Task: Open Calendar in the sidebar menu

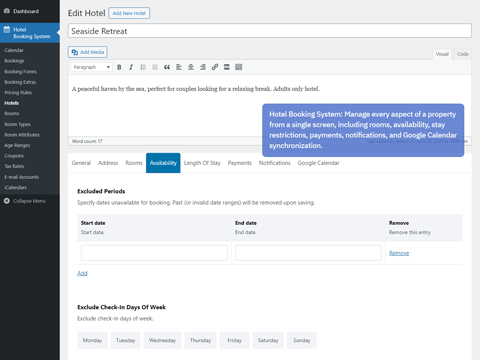Action: [14, 50]
